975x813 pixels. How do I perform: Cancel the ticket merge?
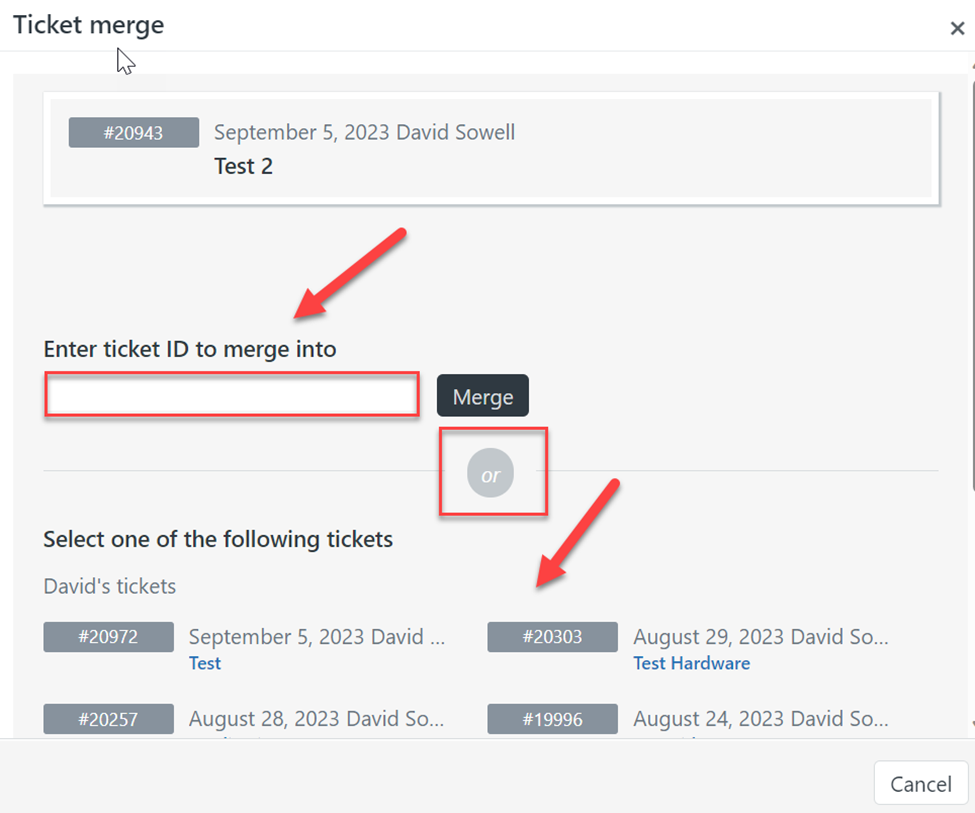click(x=920, y=784)
